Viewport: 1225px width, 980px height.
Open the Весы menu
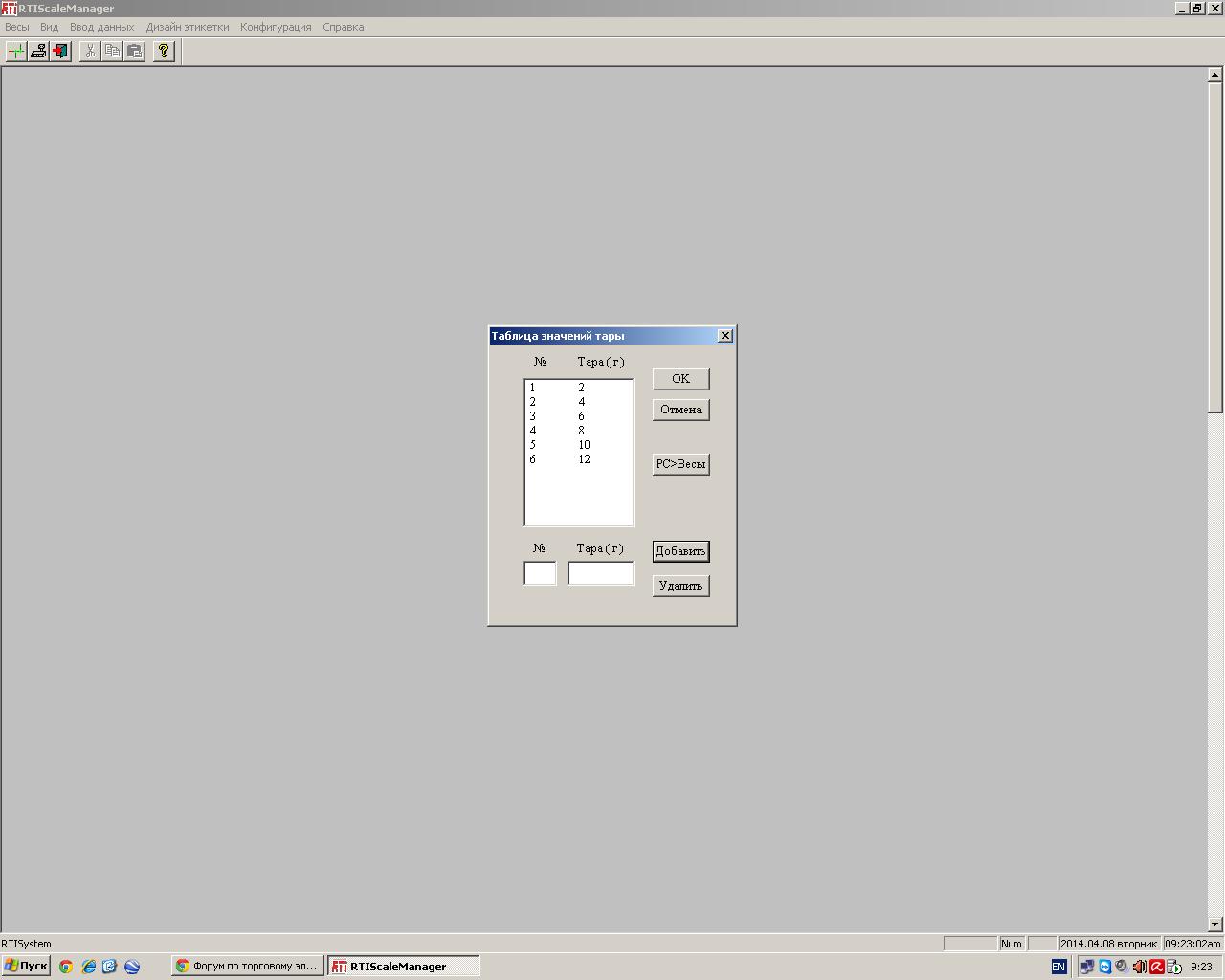point(17,27)
